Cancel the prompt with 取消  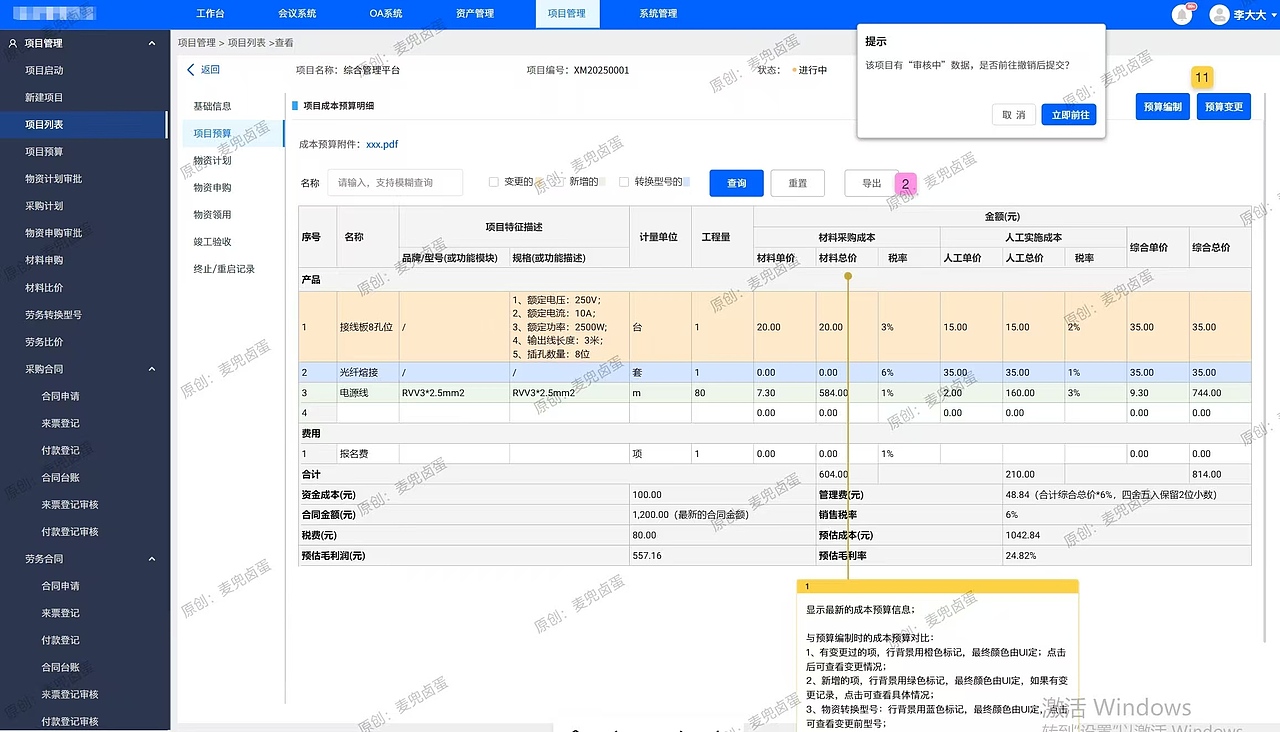point(1012,115)
